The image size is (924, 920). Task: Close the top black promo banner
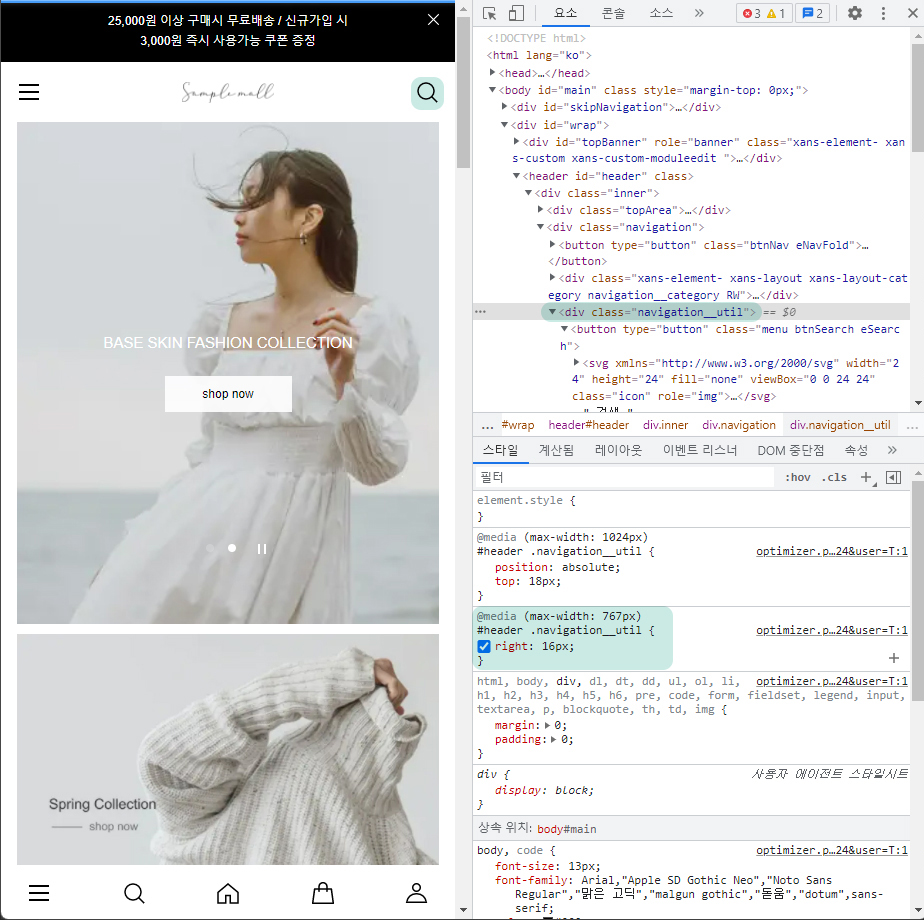433,20
